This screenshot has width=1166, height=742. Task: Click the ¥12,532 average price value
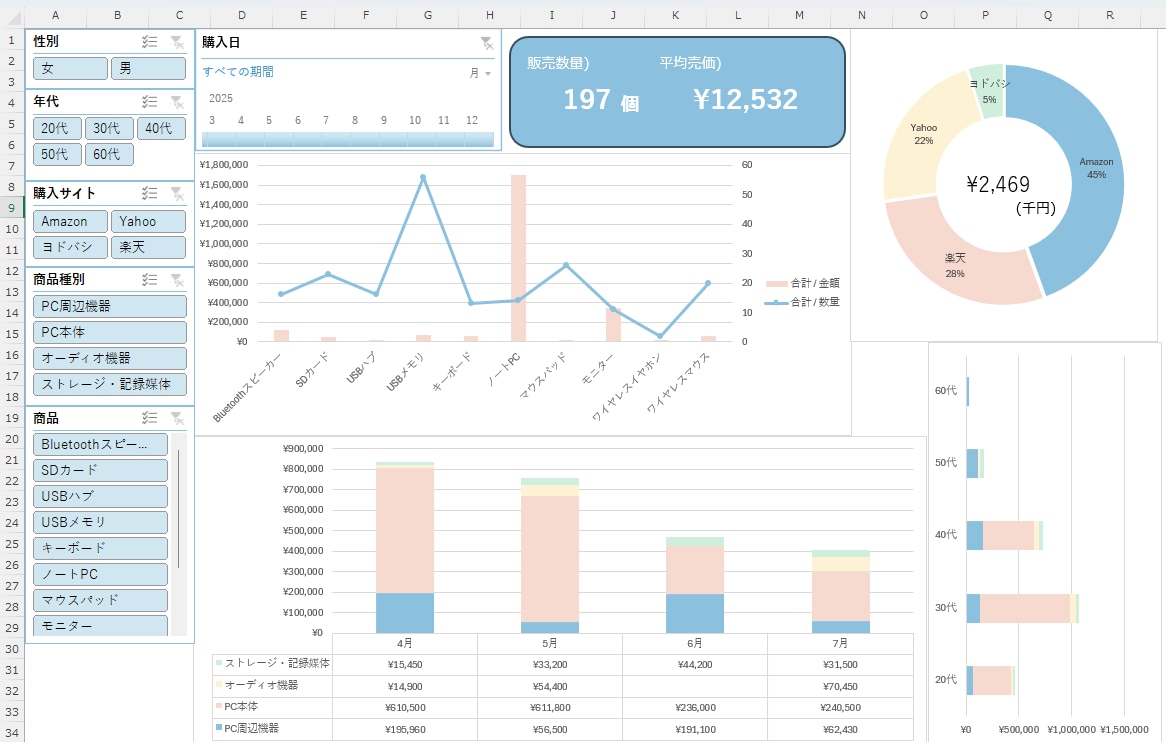(745, 100)
